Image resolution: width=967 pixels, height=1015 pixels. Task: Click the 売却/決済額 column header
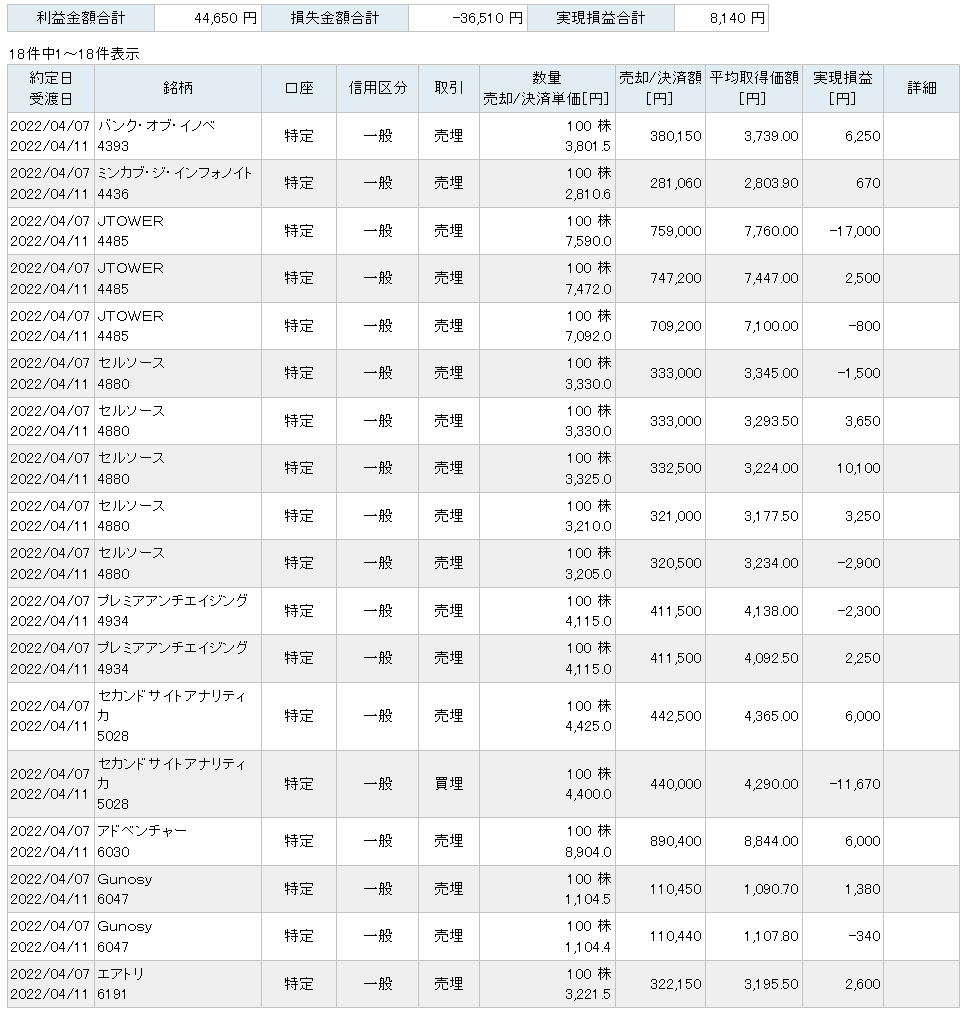pos(660,89)
